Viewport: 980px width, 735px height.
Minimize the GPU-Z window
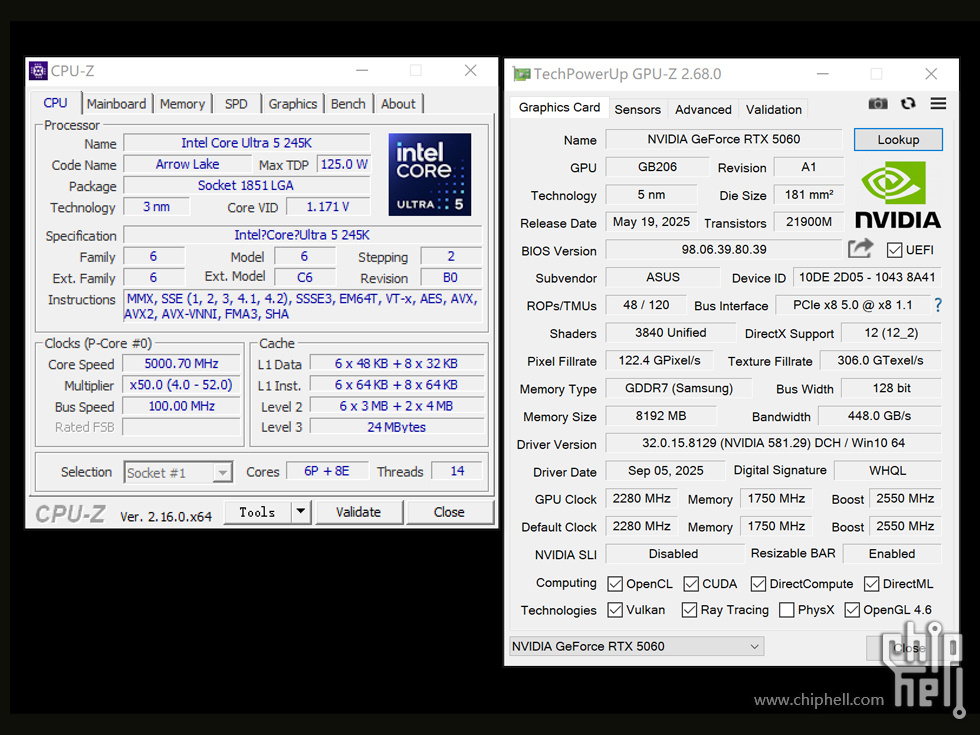tap(822, 74)
